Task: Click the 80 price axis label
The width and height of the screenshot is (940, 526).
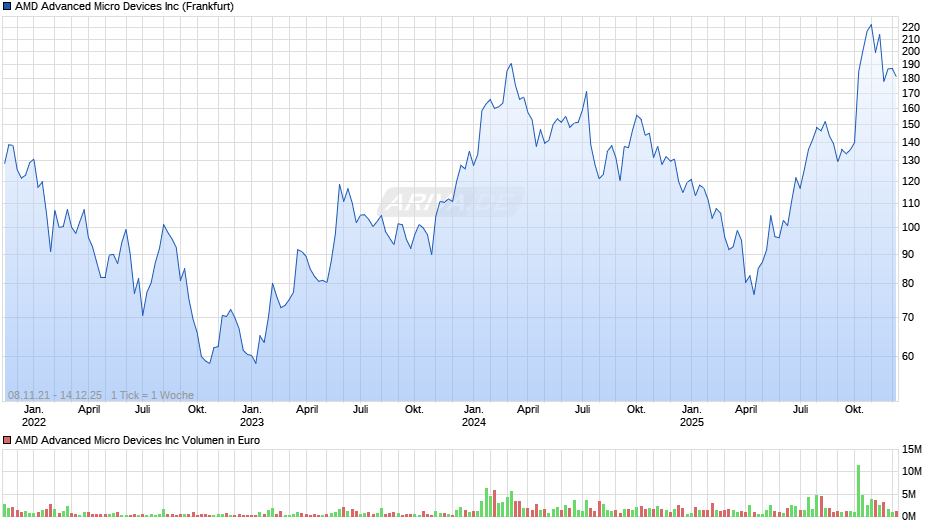Action: [x=908, y=283]
